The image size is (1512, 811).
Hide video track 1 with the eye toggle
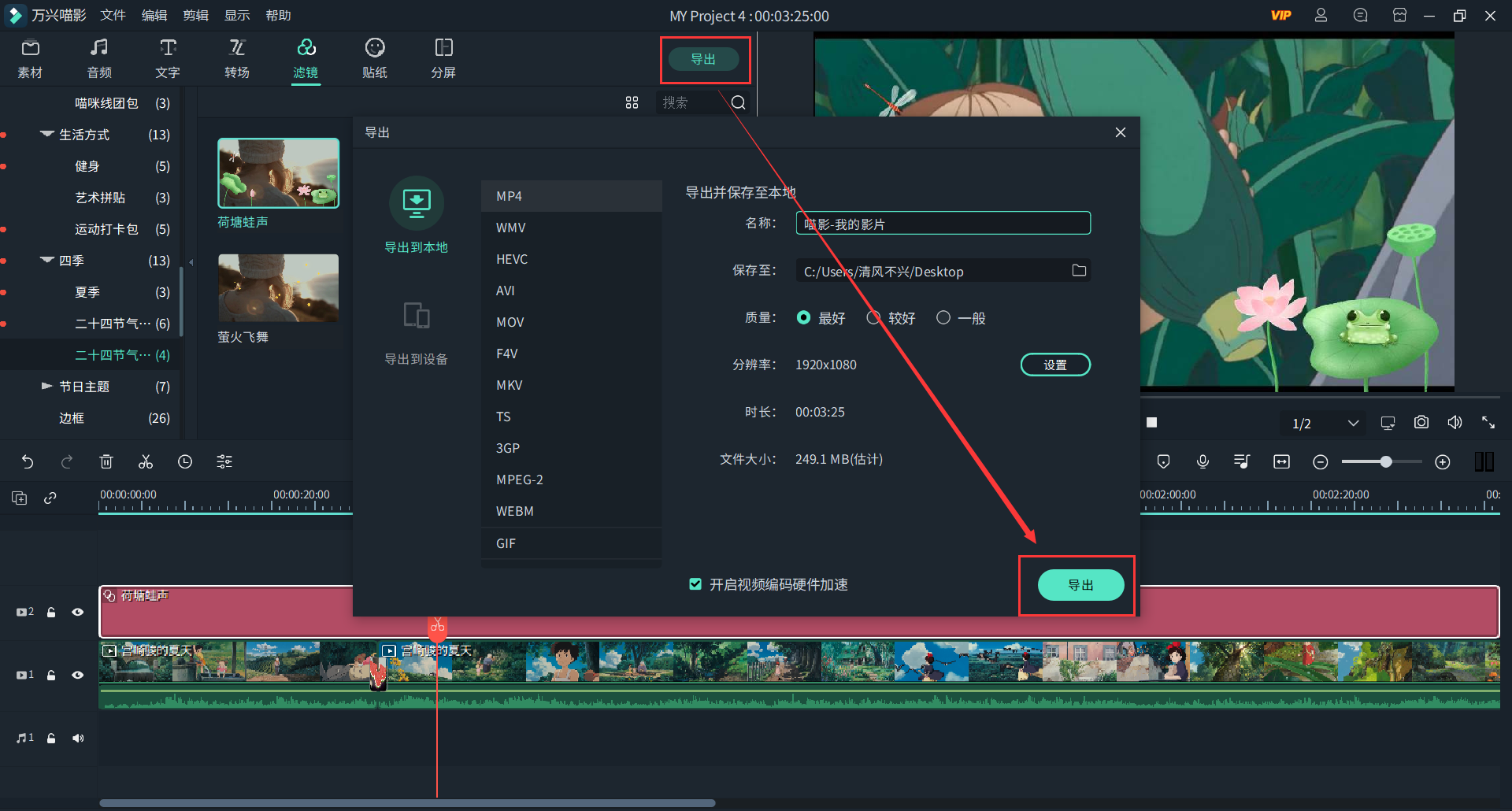click(76, 675)
